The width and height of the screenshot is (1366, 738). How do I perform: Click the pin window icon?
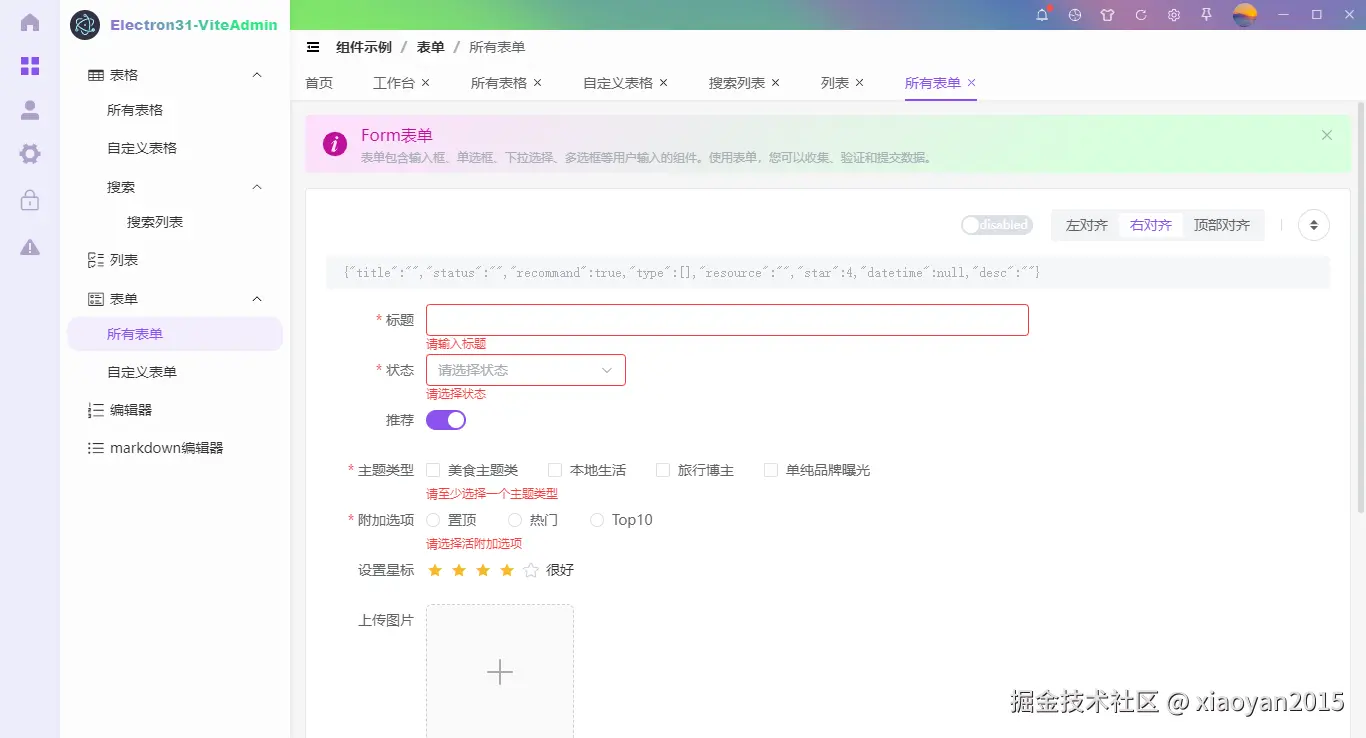(1207, 15)
